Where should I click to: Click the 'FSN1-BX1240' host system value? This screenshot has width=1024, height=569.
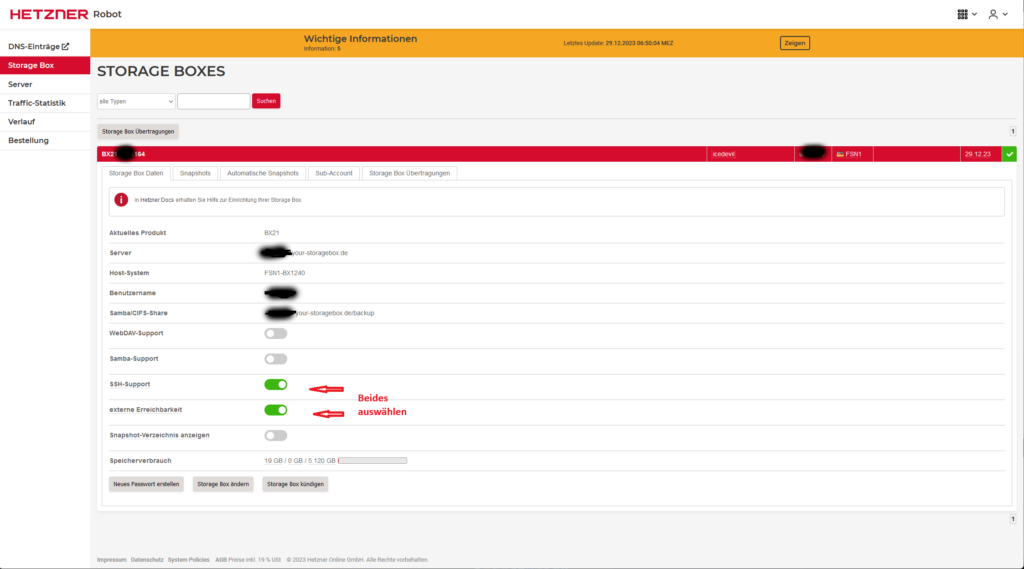click(285, 273)
